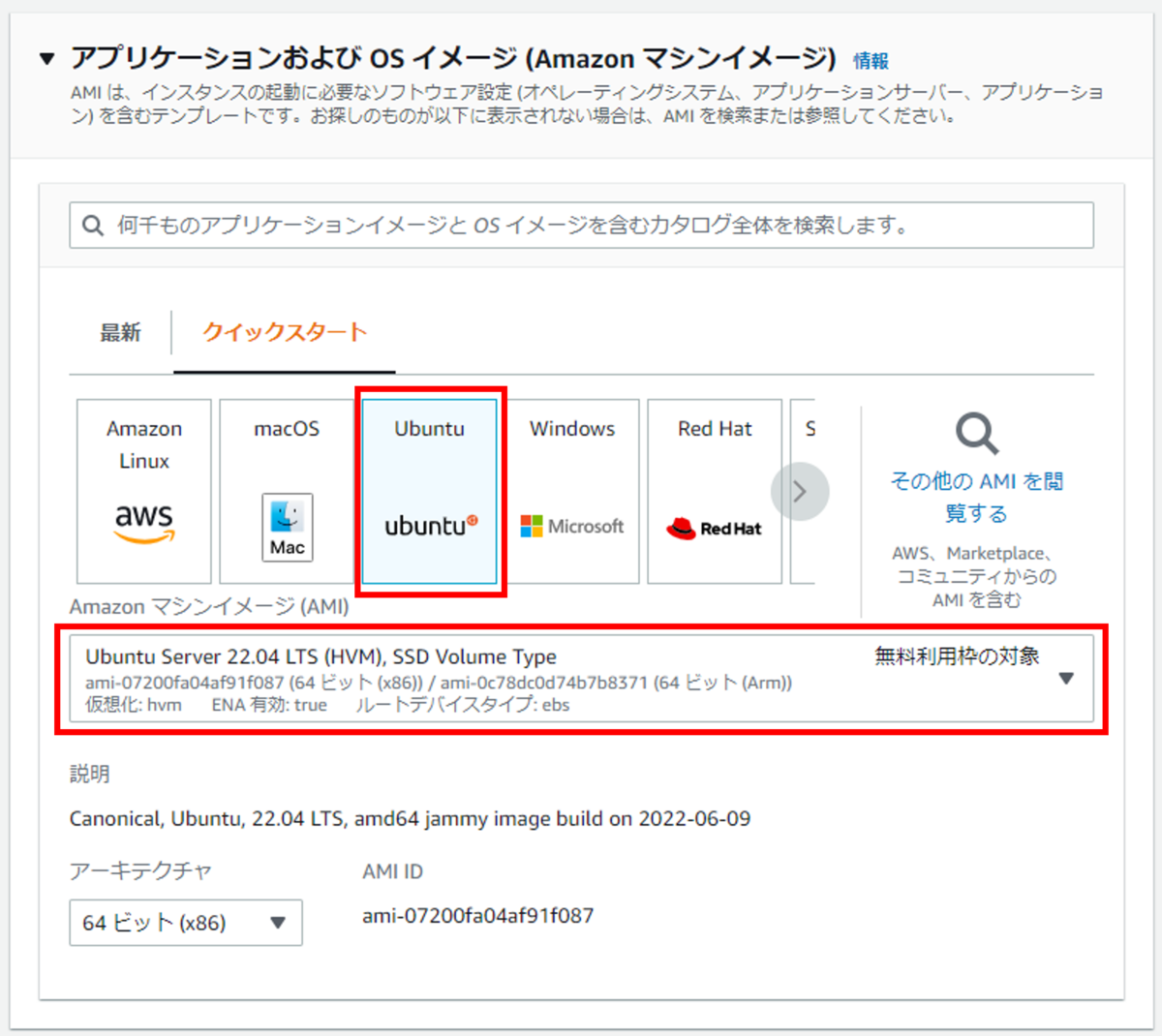Click the '情報' info link

[x=871, y=61]
